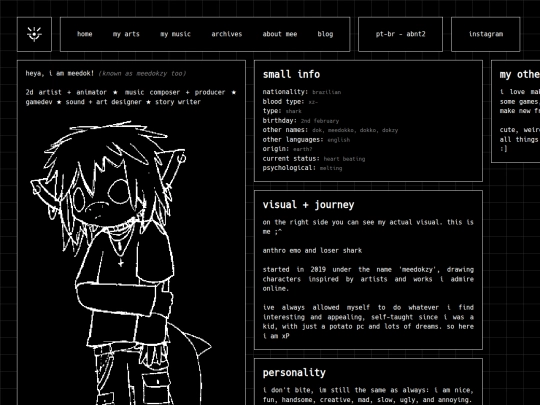Navigate to the blog
Viewport: 540px width, 405px height.
[x=325, y=34]
